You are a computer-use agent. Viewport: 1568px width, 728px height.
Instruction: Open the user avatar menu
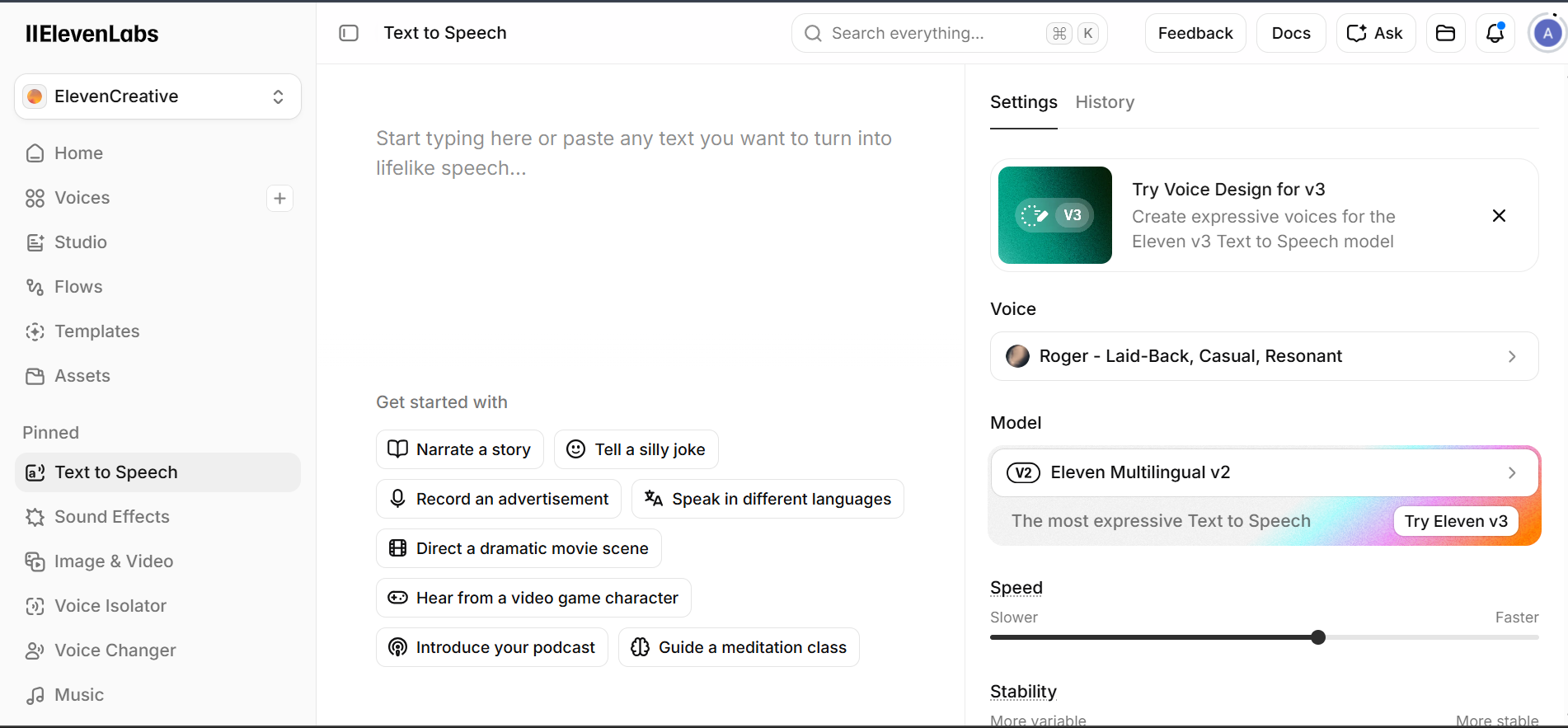pyautogui.click(x=1547, y=33)
